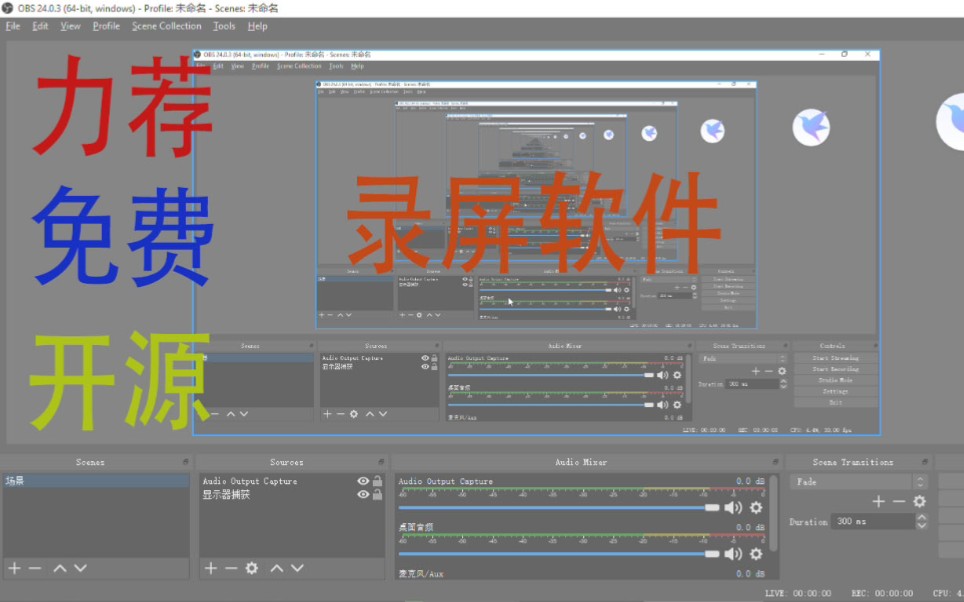Remove selected source with the minus icon
964x602 pixels.
tap(230, 567)
